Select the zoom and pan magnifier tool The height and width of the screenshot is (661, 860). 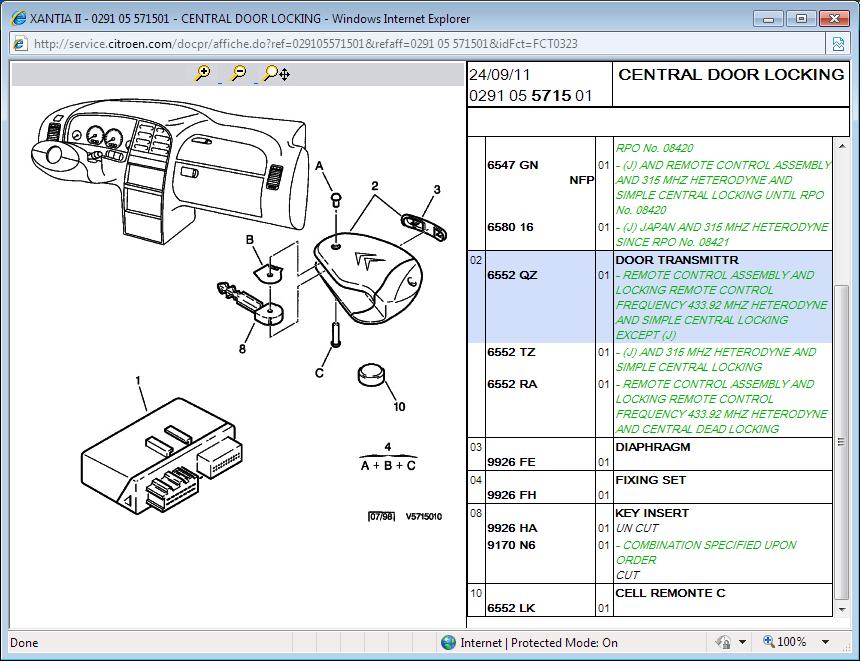tap(276, 73)
